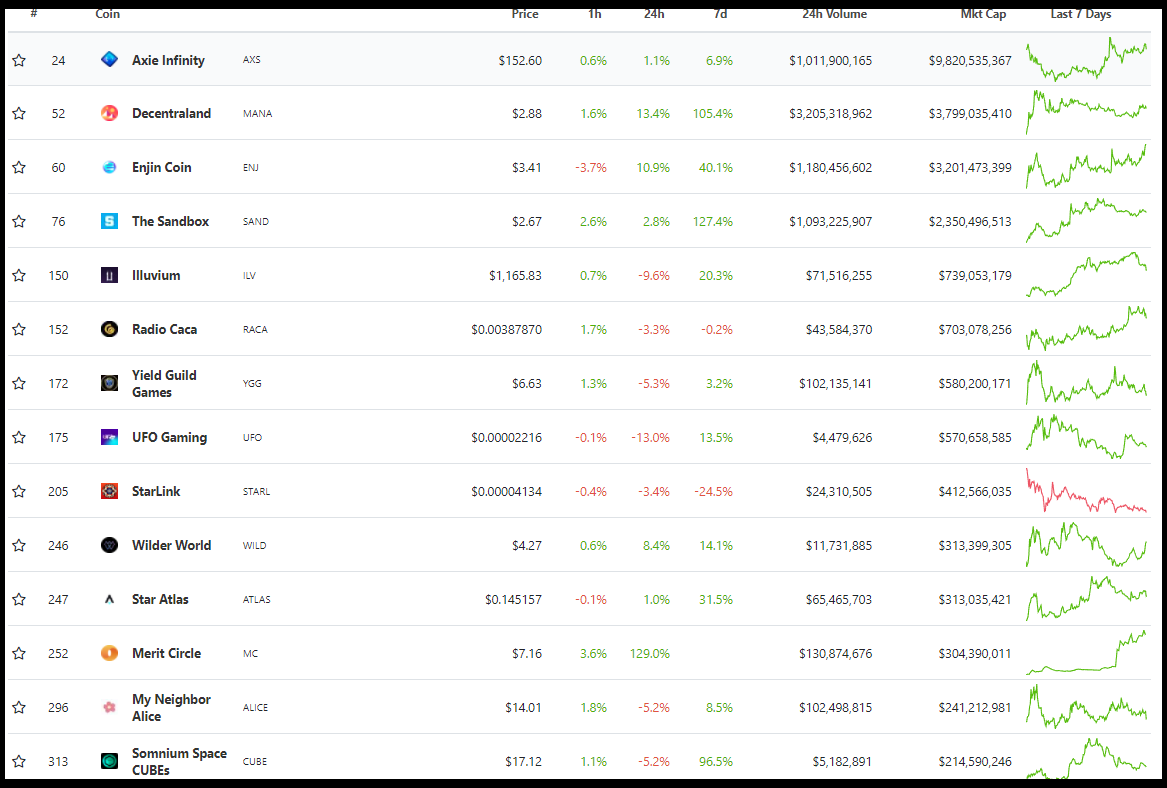Click the UFO Gaming logo
Viewport: 1167px width, 788px height.
[x=109, y=437]
